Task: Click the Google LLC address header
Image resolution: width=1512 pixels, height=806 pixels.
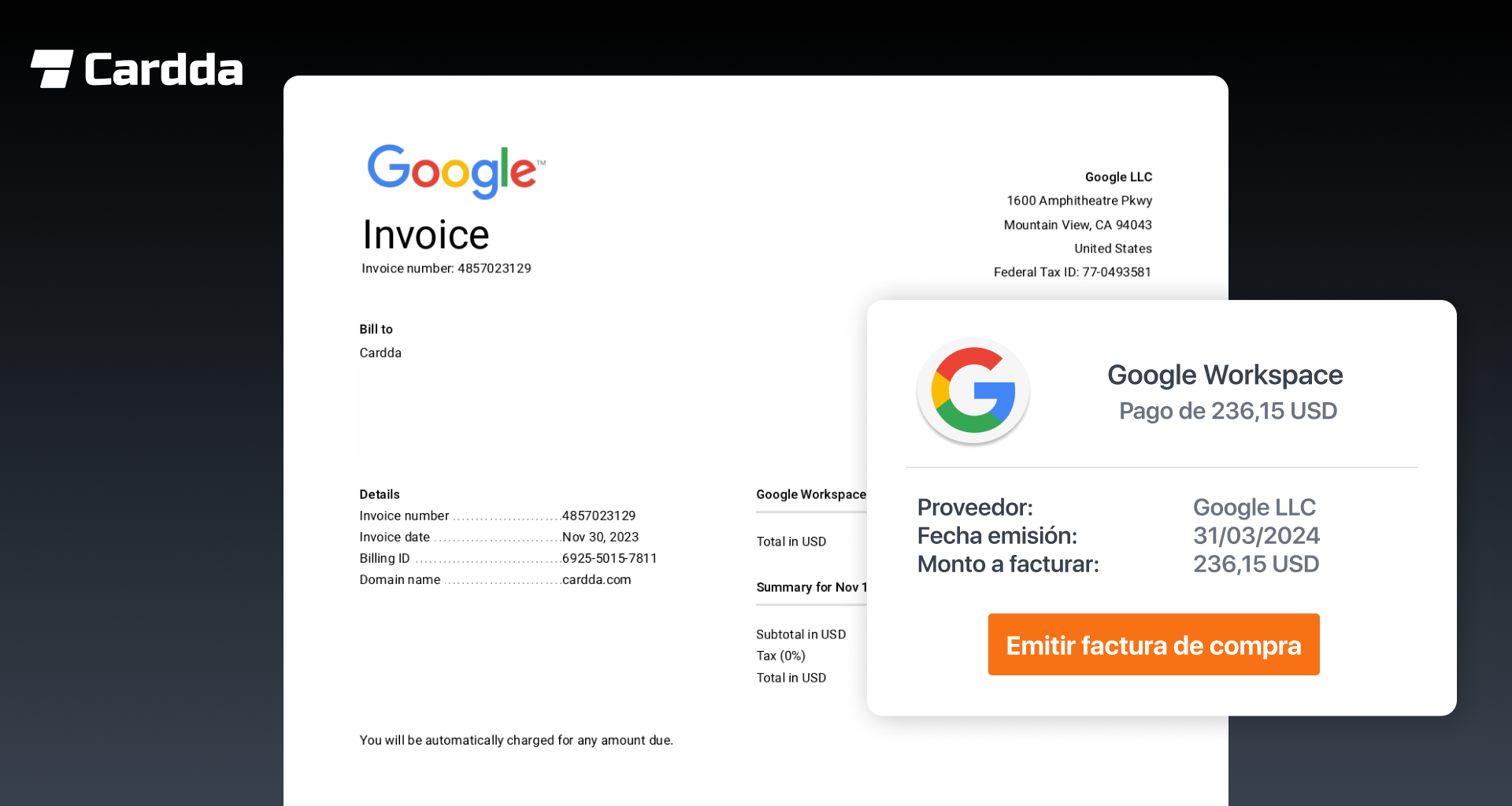Action: [1118, 177]
